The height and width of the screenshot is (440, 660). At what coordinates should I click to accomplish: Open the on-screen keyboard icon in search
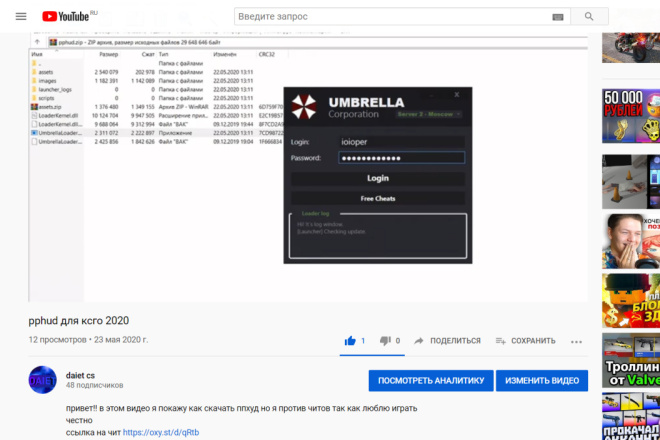pos(558,17)
